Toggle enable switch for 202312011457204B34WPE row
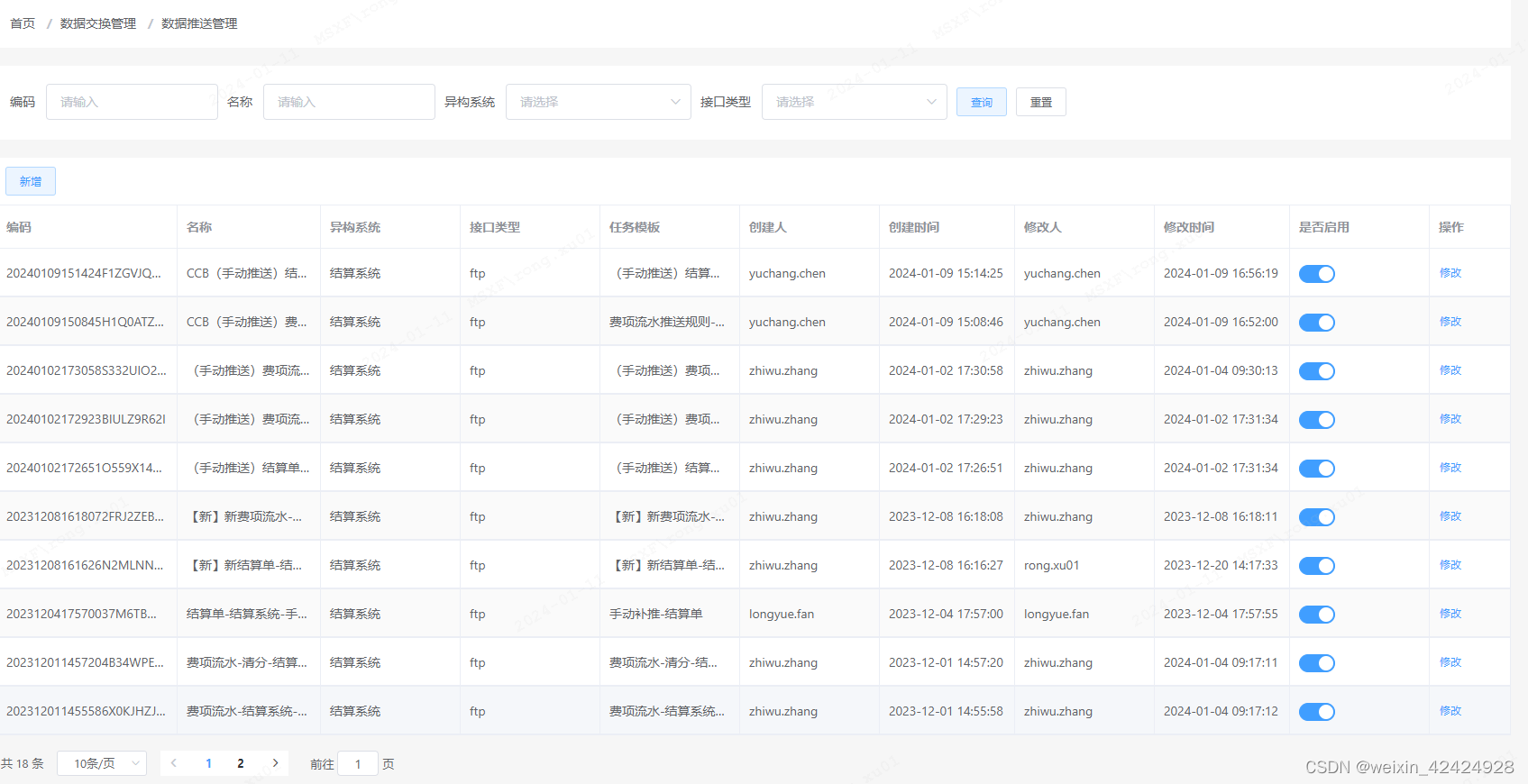The width and height of the screenshot is (1528, 784). [1316, 663]
